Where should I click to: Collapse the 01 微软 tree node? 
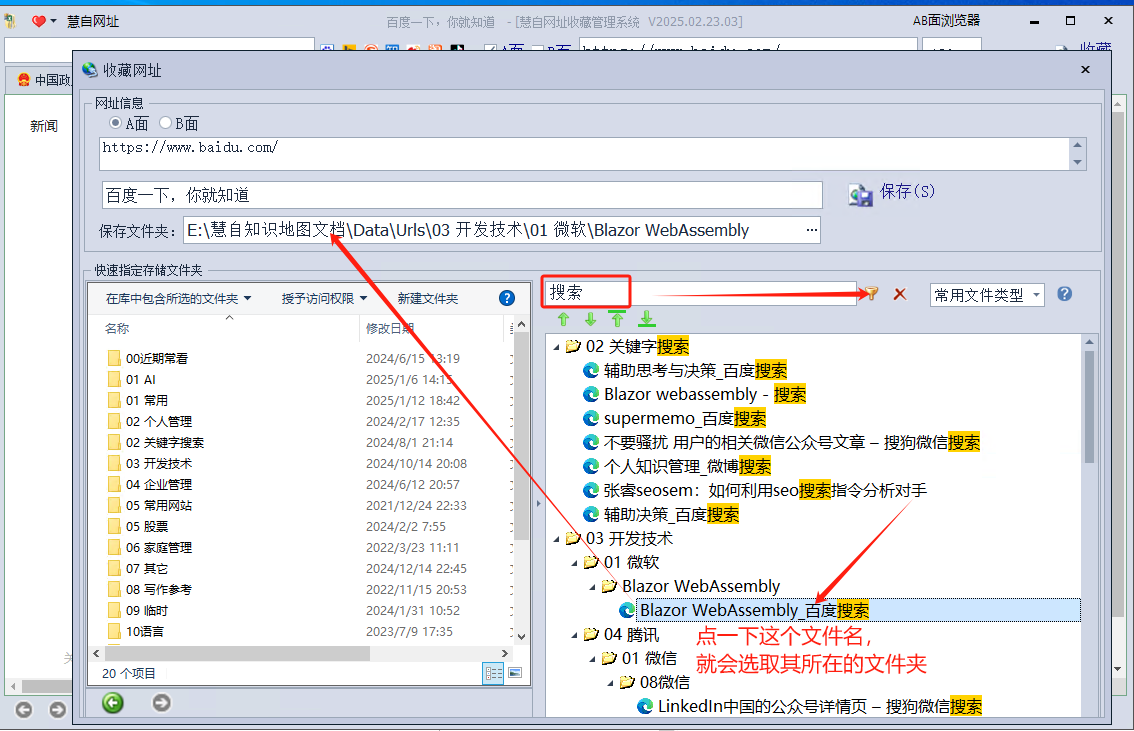click(x=574, y=563)
